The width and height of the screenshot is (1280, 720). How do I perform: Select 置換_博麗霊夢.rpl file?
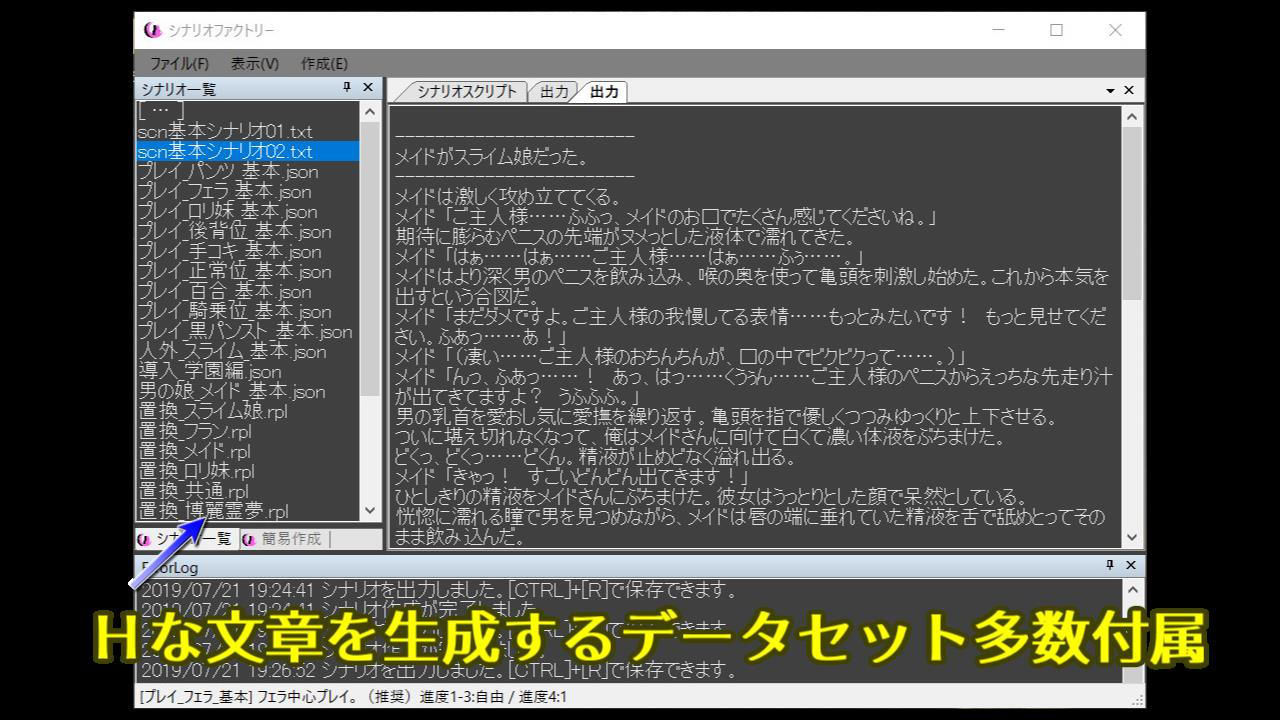[213, 511]
